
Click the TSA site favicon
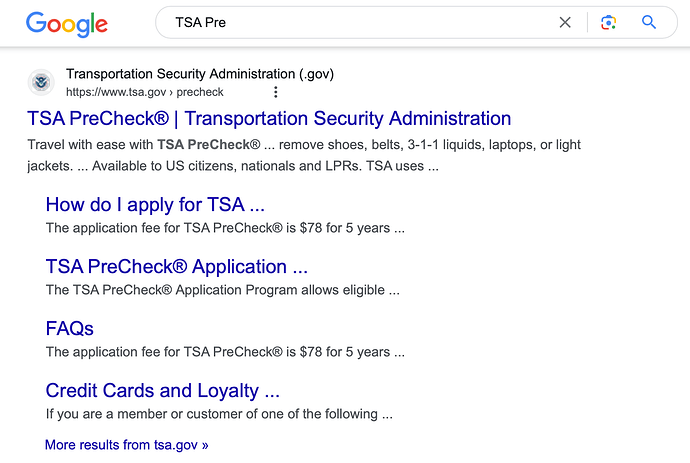coord(41,82)
